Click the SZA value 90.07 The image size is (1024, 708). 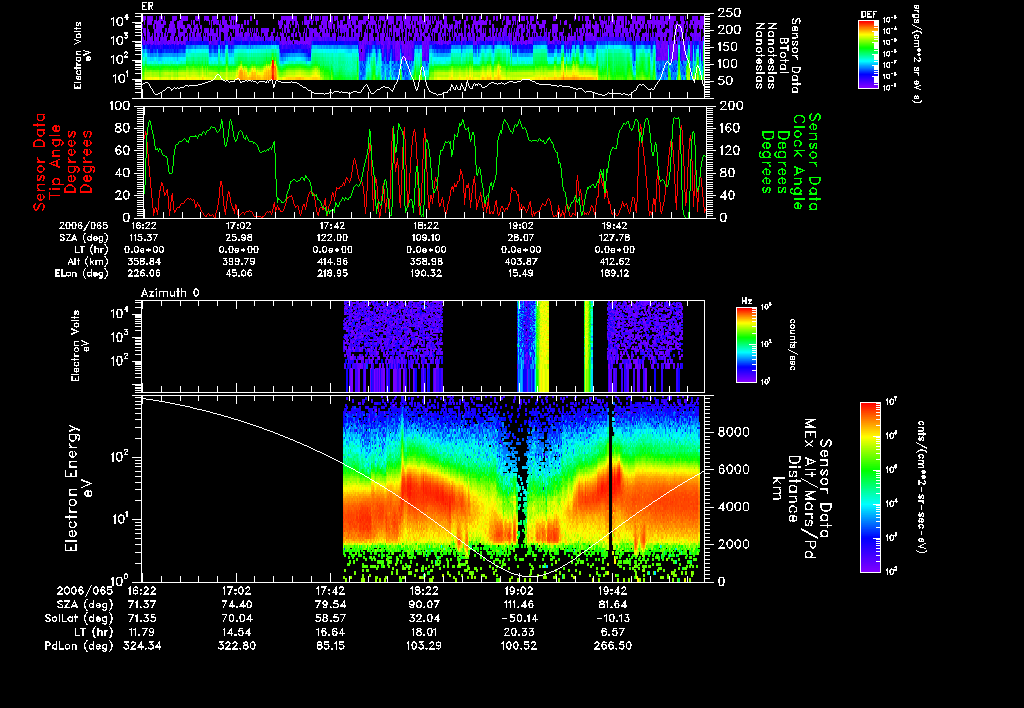click(423, 605)
